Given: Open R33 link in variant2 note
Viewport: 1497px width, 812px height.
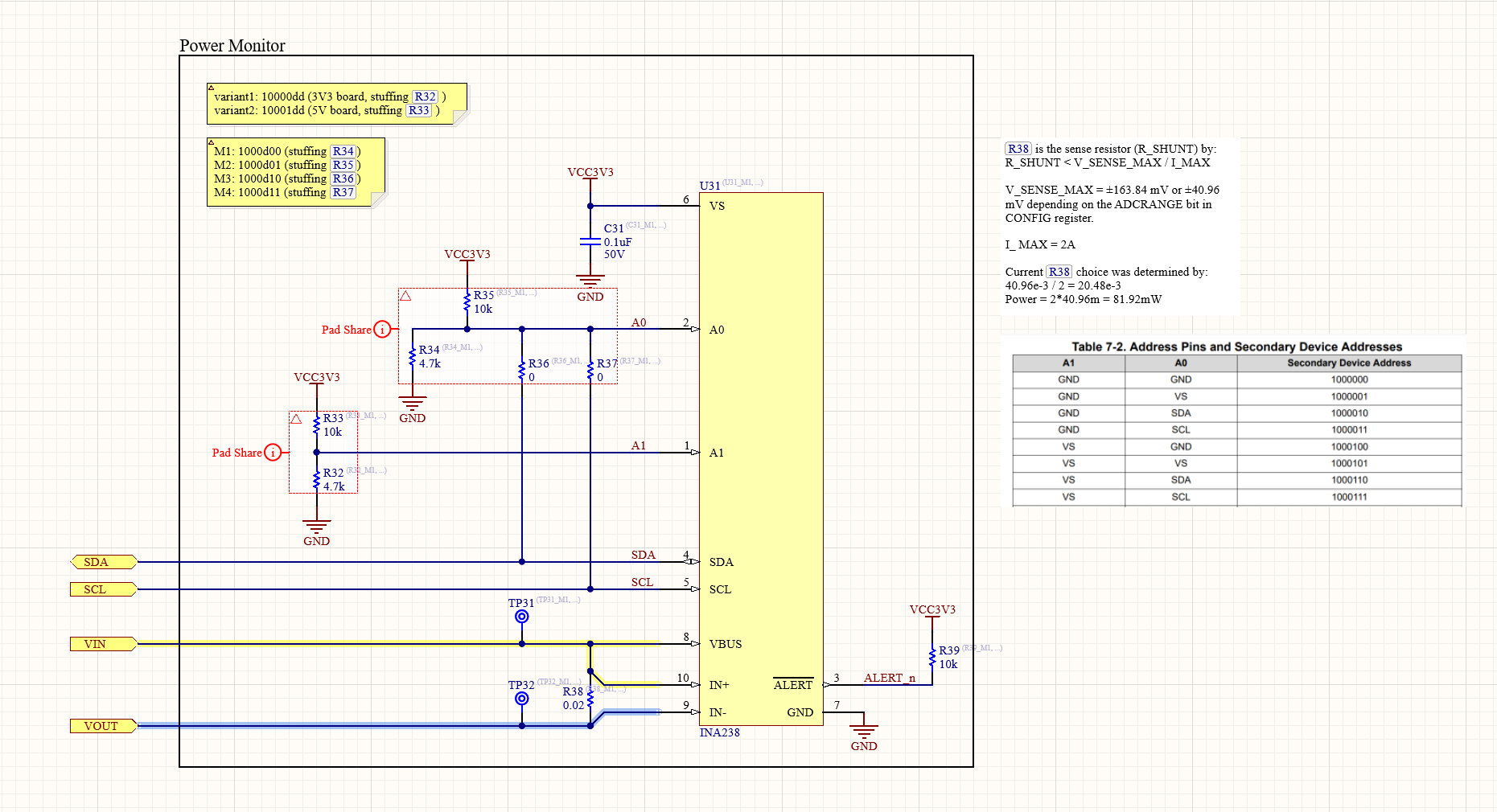Looking at the screenshot, I should pyautogui.click(x=418, y=110).
